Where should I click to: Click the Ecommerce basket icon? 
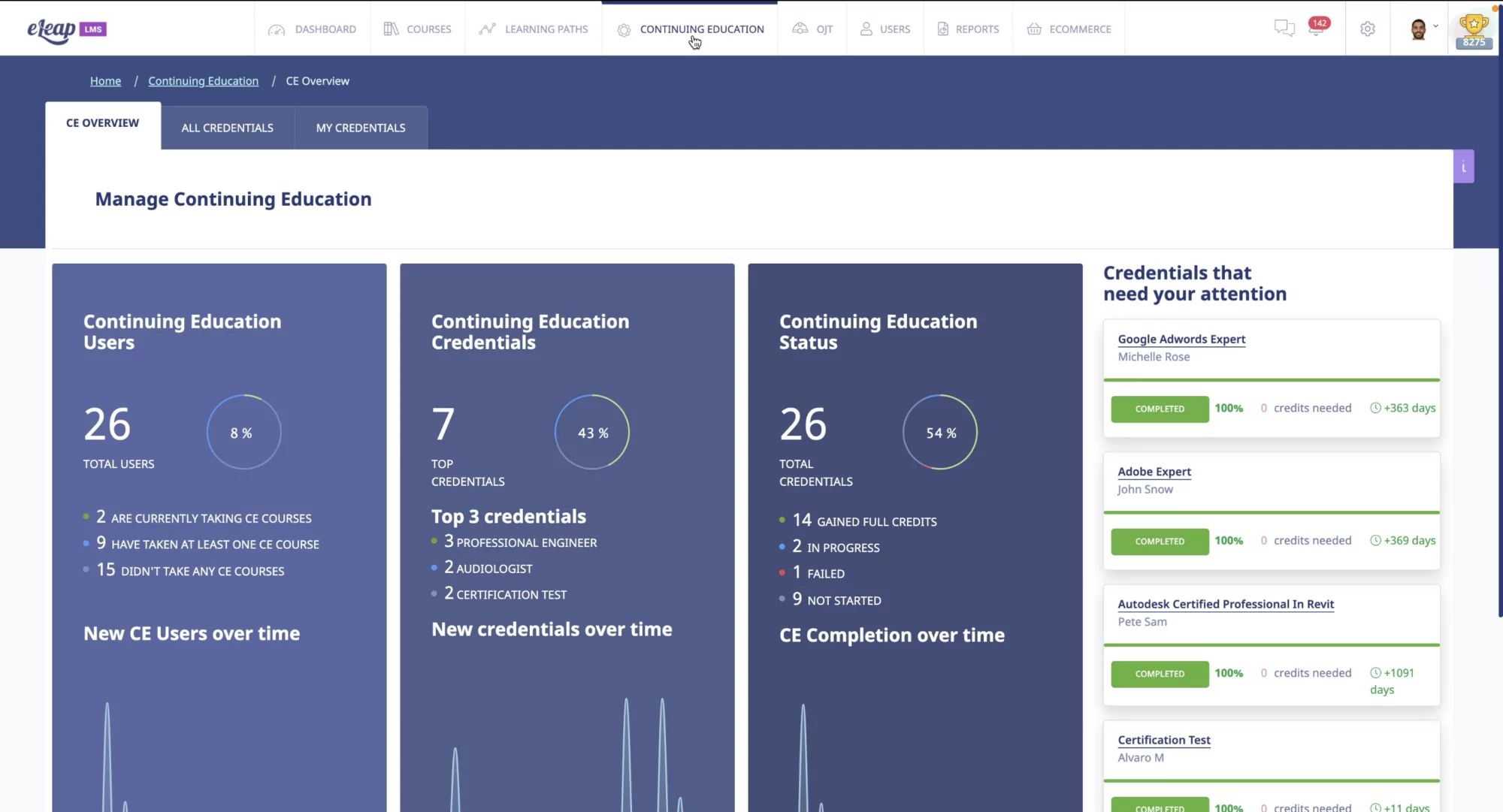1035,29
